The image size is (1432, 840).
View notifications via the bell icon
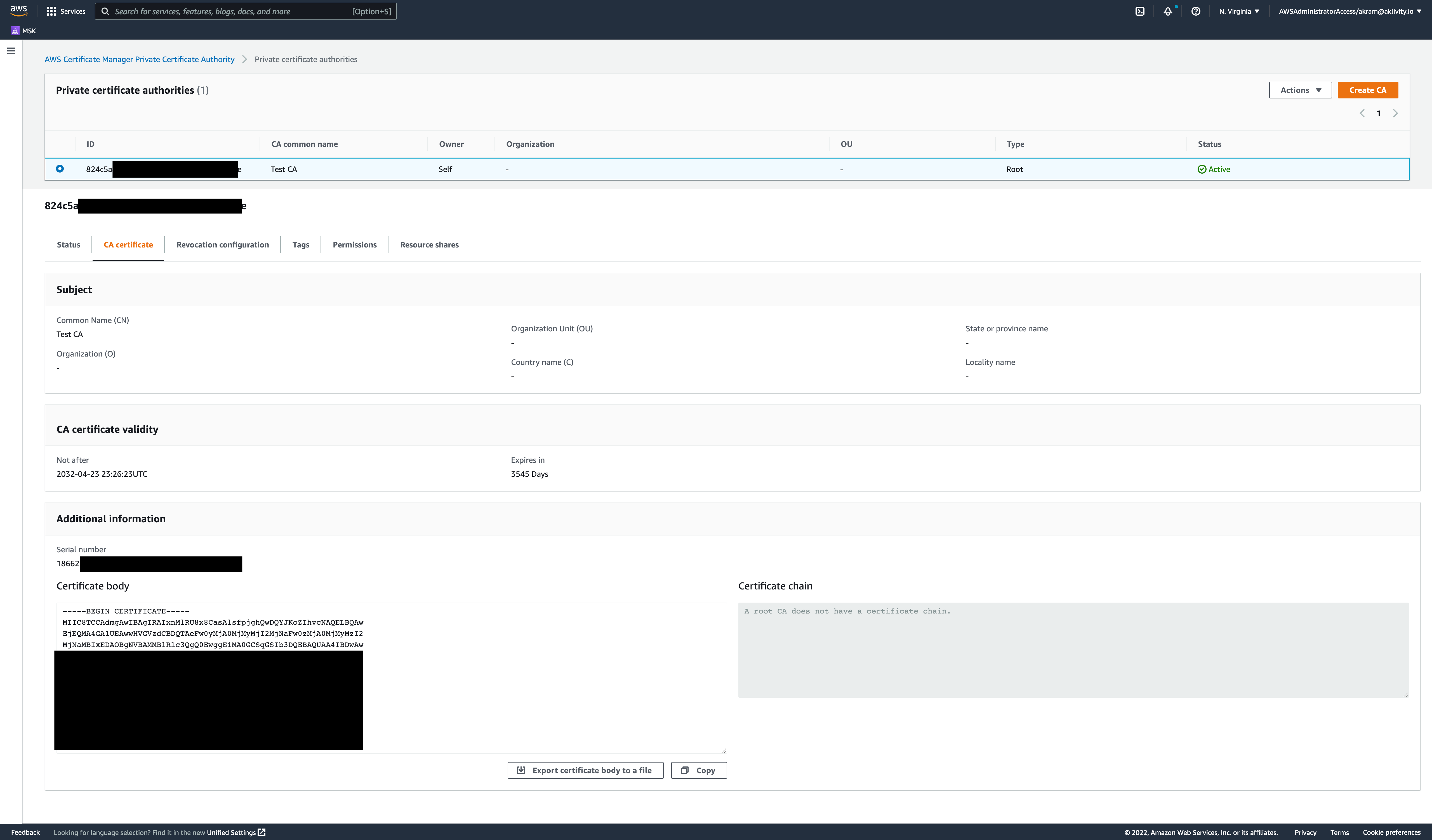[x=1168, y=11]
